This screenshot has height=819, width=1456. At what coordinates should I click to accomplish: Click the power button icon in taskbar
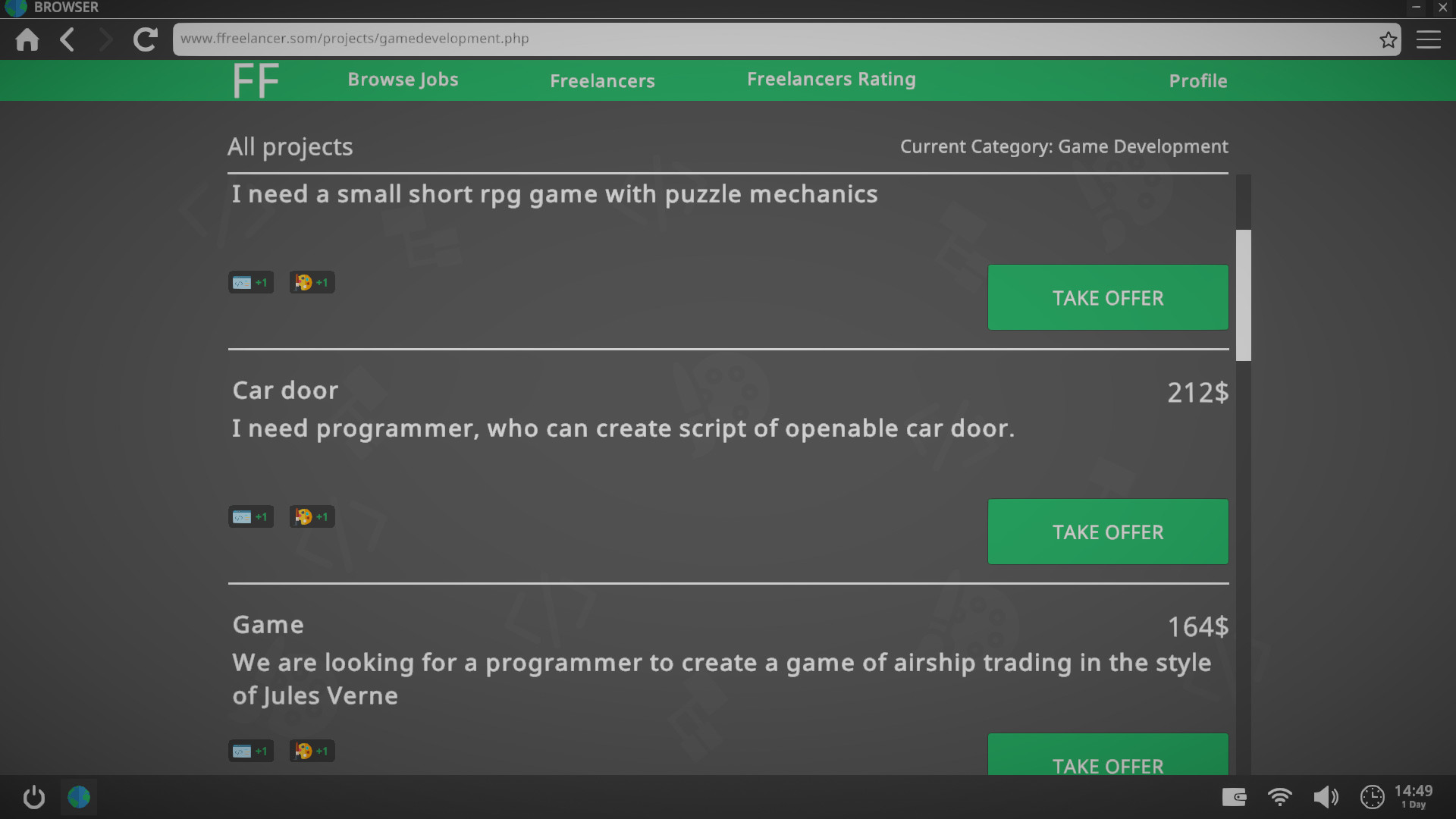33,797
